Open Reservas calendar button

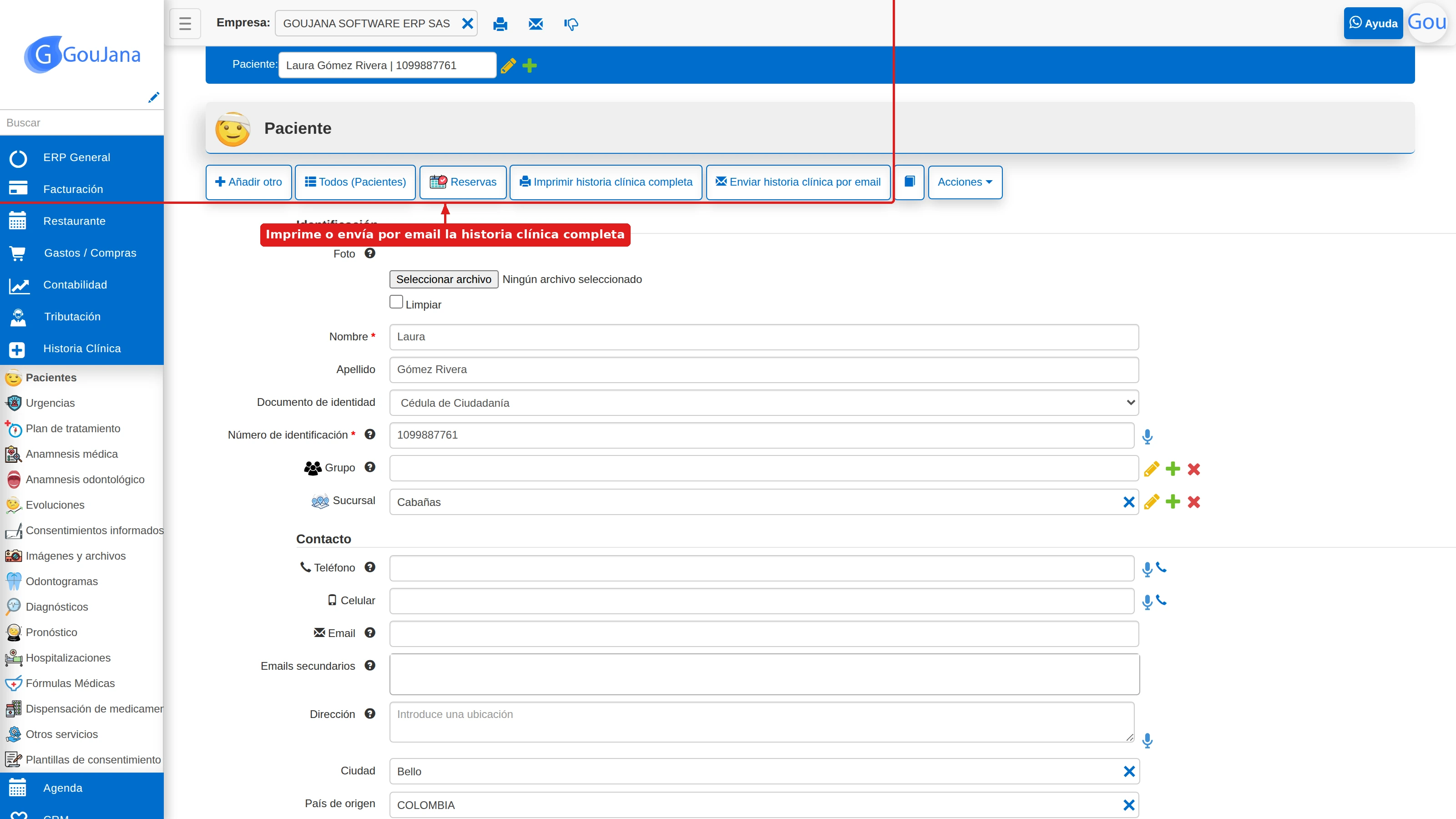[463, 182]
